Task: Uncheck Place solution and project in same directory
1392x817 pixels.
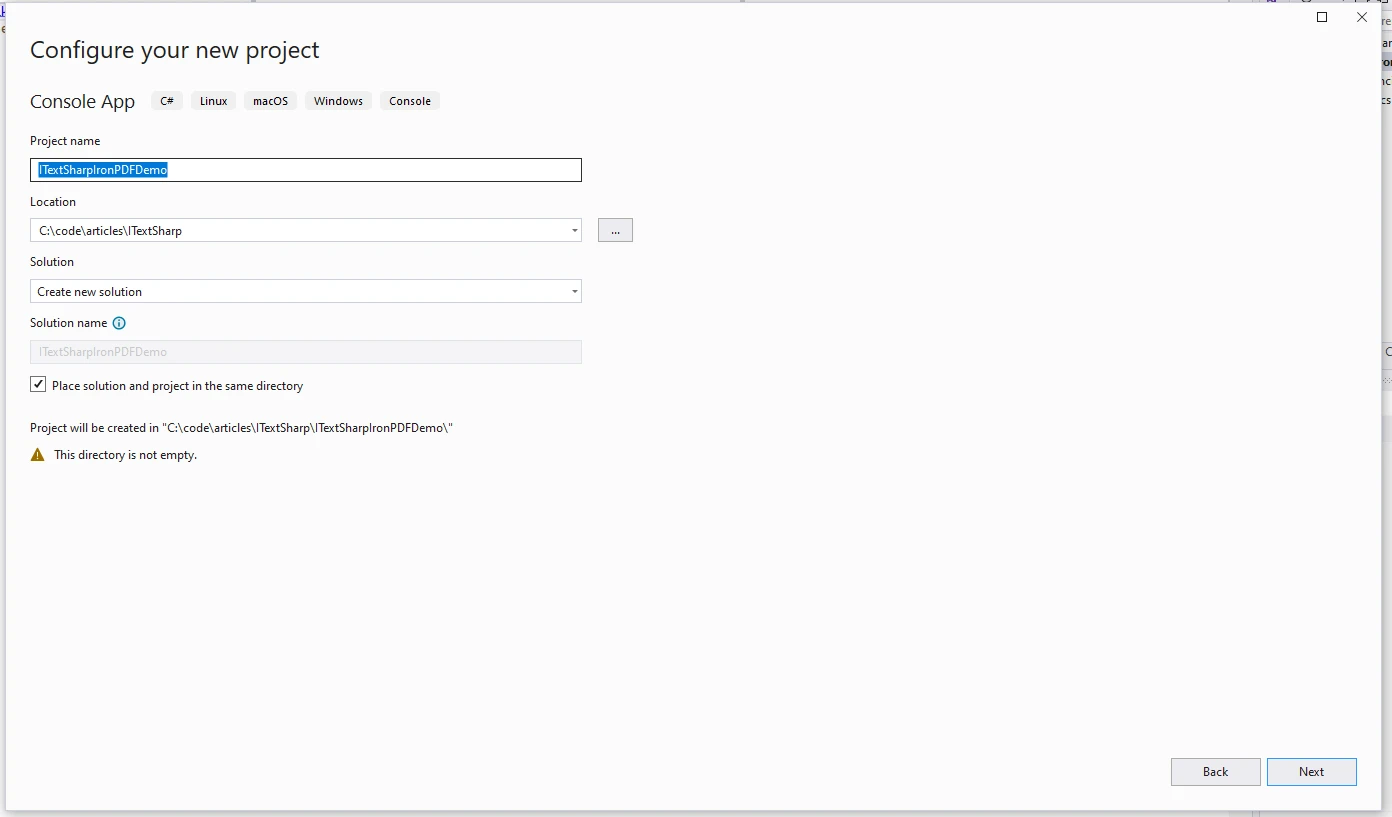Action: coord(38,385)
